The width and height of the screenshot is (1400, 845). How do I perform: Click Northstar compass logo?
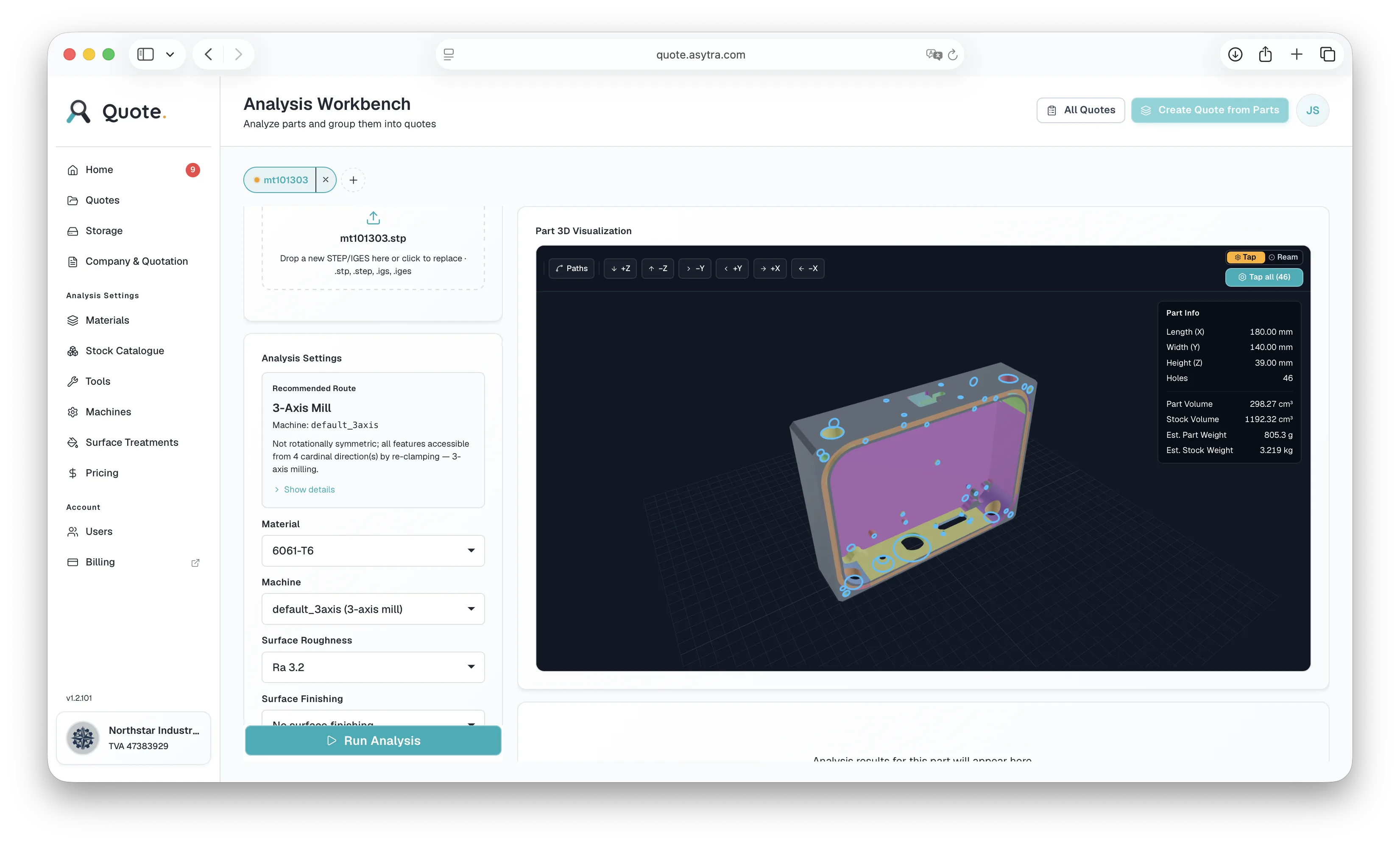pos(83,738)
